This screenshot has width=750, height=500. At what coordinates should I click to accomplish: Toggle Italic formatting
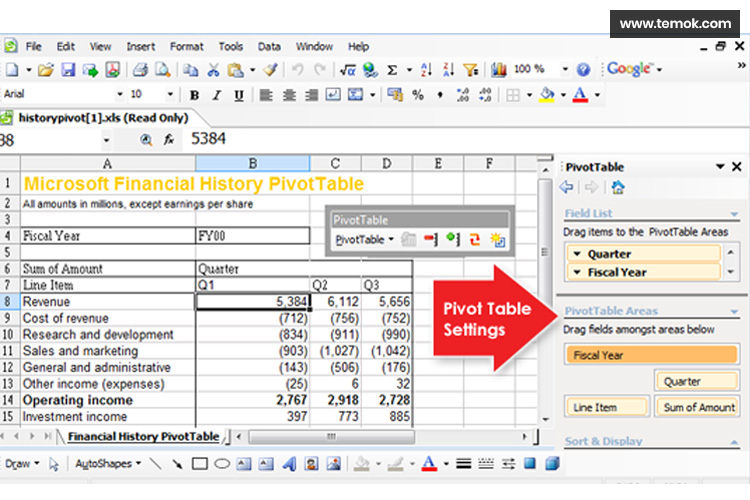tap(216, 95)
